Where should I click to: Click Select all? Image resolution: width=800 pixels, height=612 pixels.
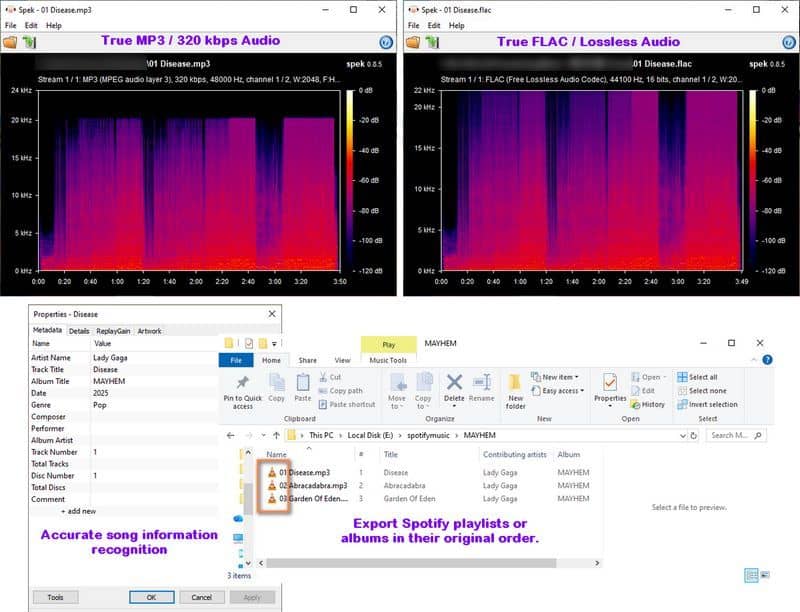click(x=697, y=377)
